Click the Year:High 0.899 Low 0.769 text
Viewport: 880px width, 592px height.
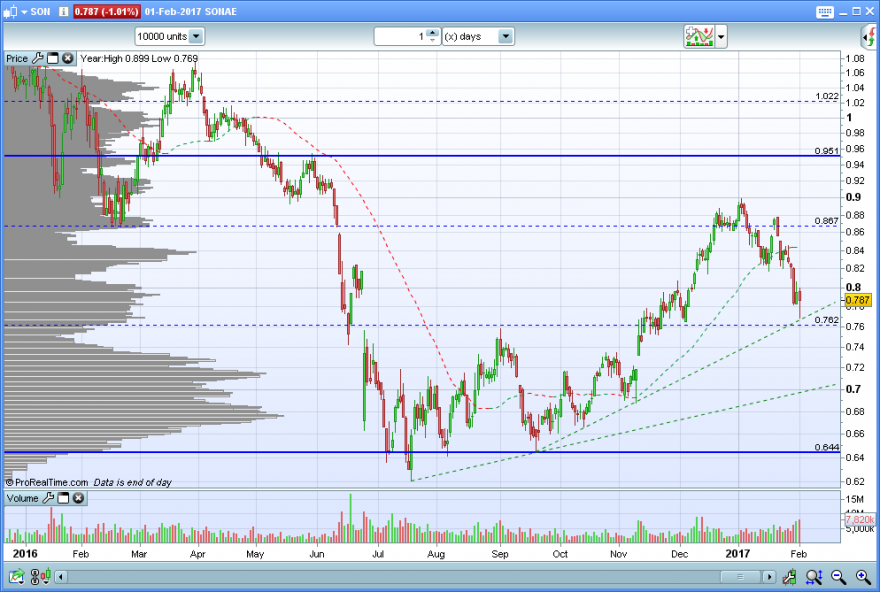coord(139,58)
